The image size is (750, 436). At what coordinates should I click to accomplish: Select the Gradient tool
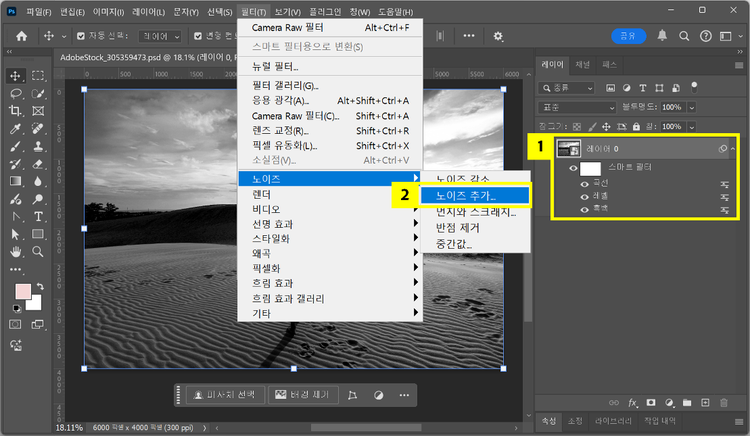pyautogui.click(x=15, y=181)
